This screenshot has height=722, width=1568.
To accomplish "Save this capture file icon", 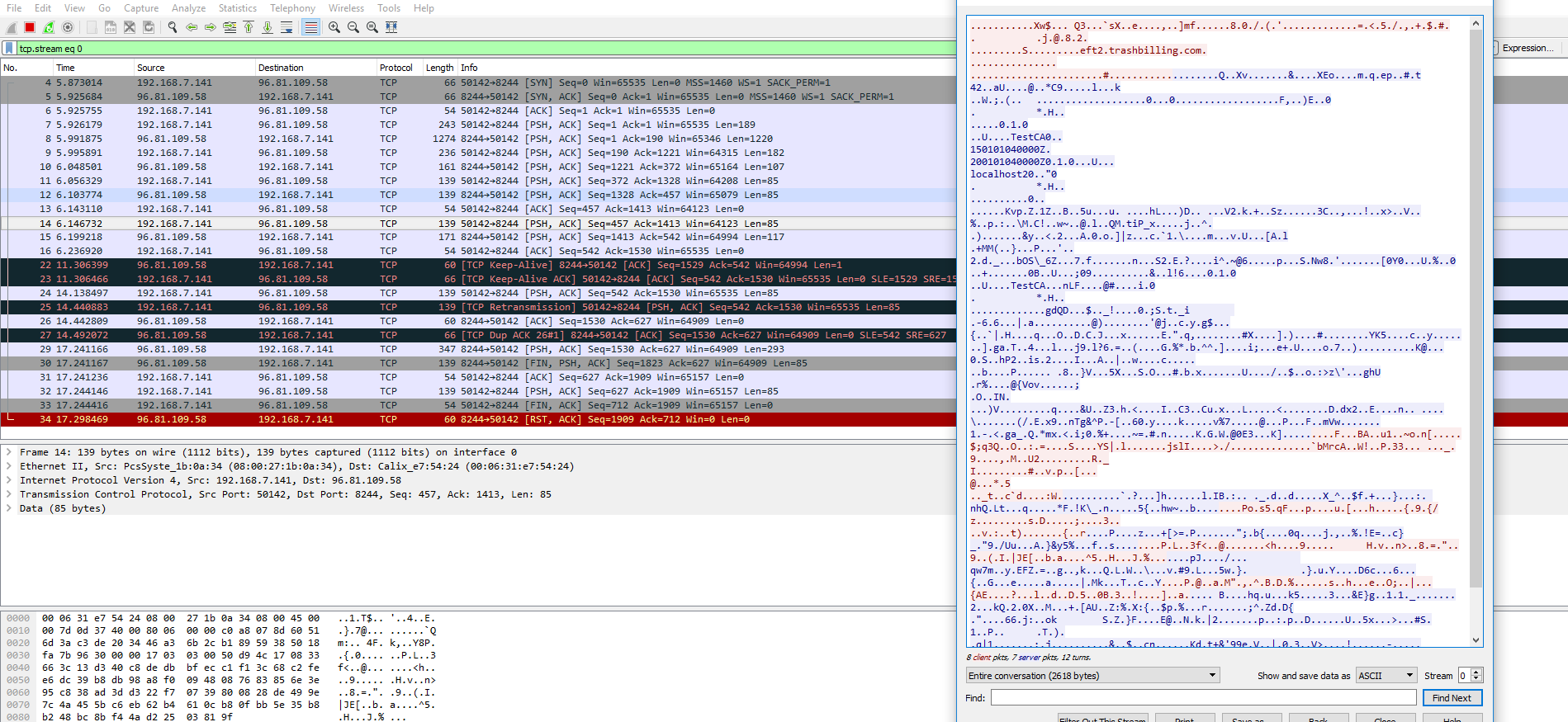I will (111, 27).
